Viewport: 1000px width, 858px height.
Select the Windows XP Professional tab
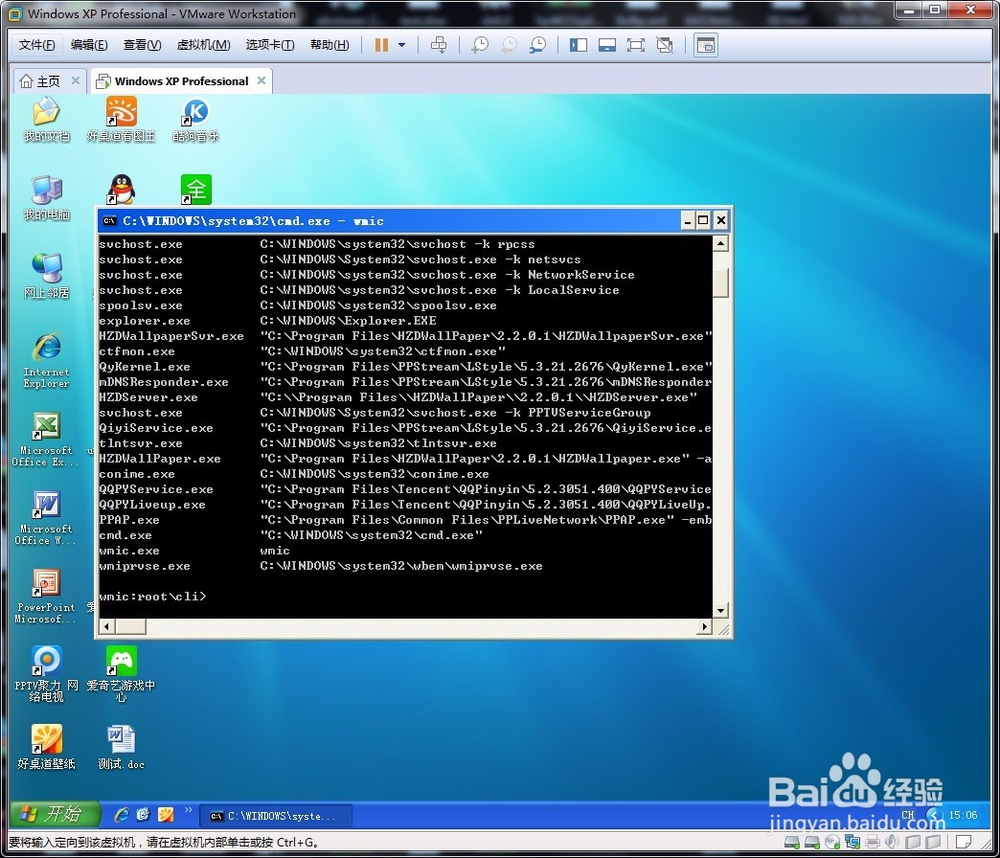(x=181, y=81)
